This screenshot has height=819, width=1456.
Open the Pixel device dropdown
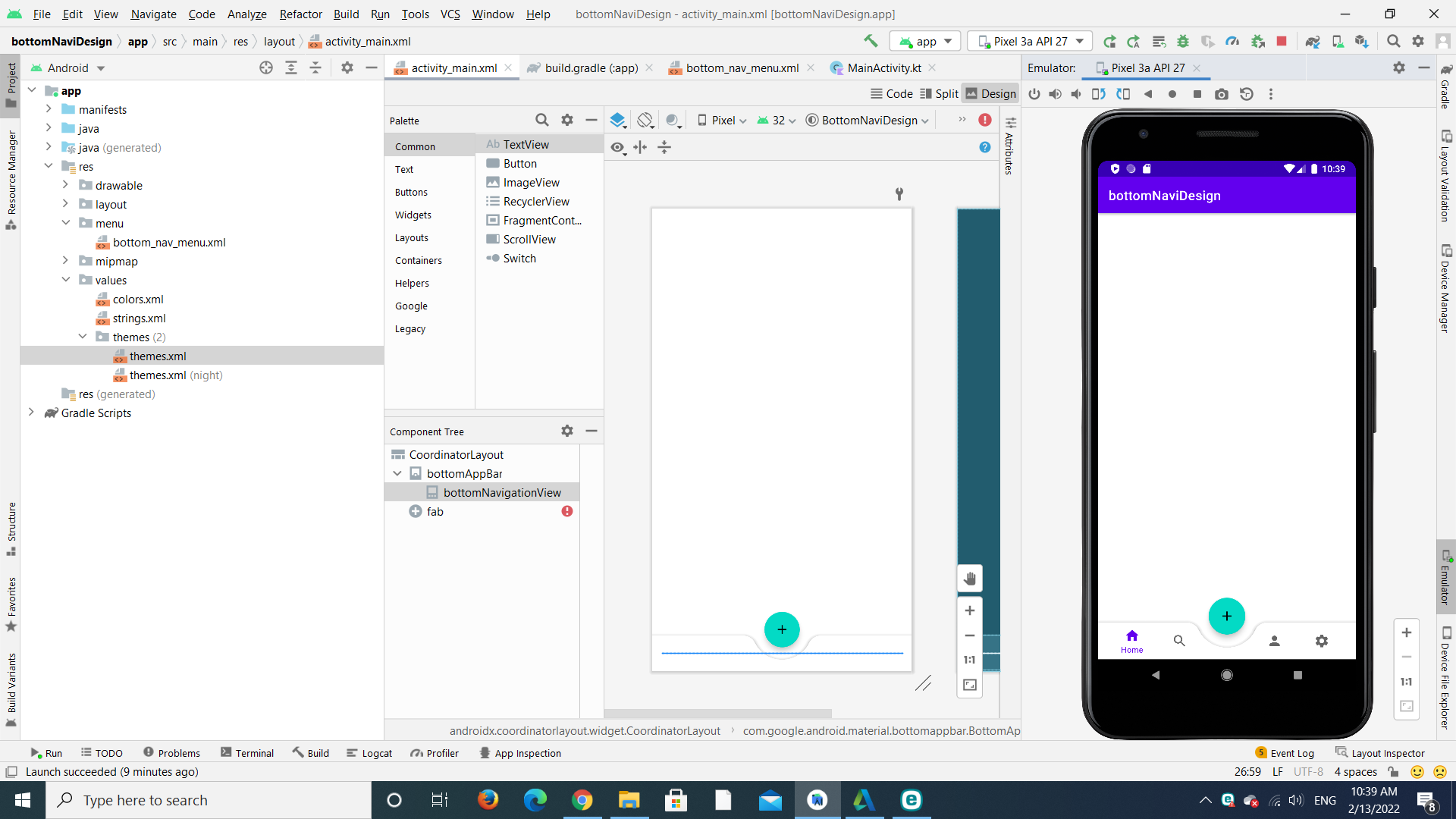[x=721, y=120]
